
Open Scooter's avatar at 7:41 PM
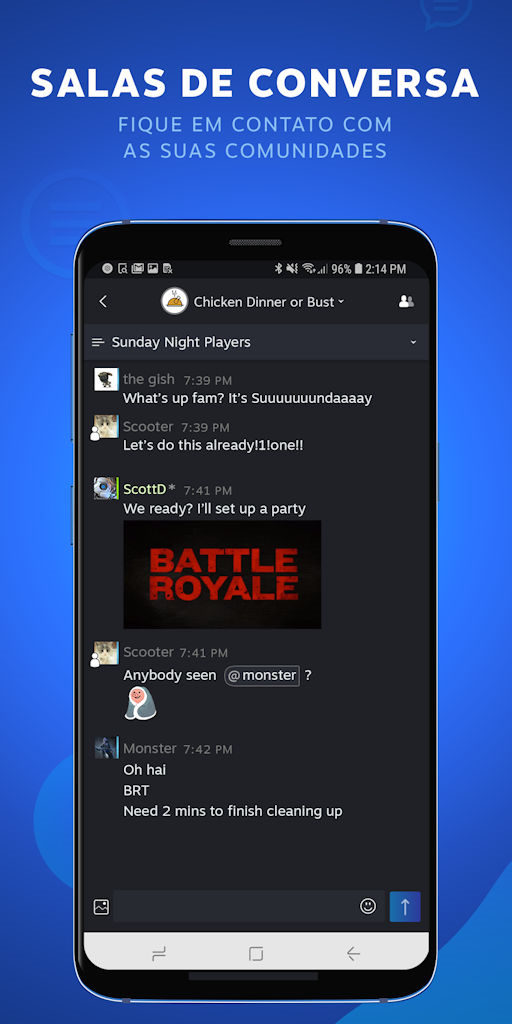(x=104, y=653)
